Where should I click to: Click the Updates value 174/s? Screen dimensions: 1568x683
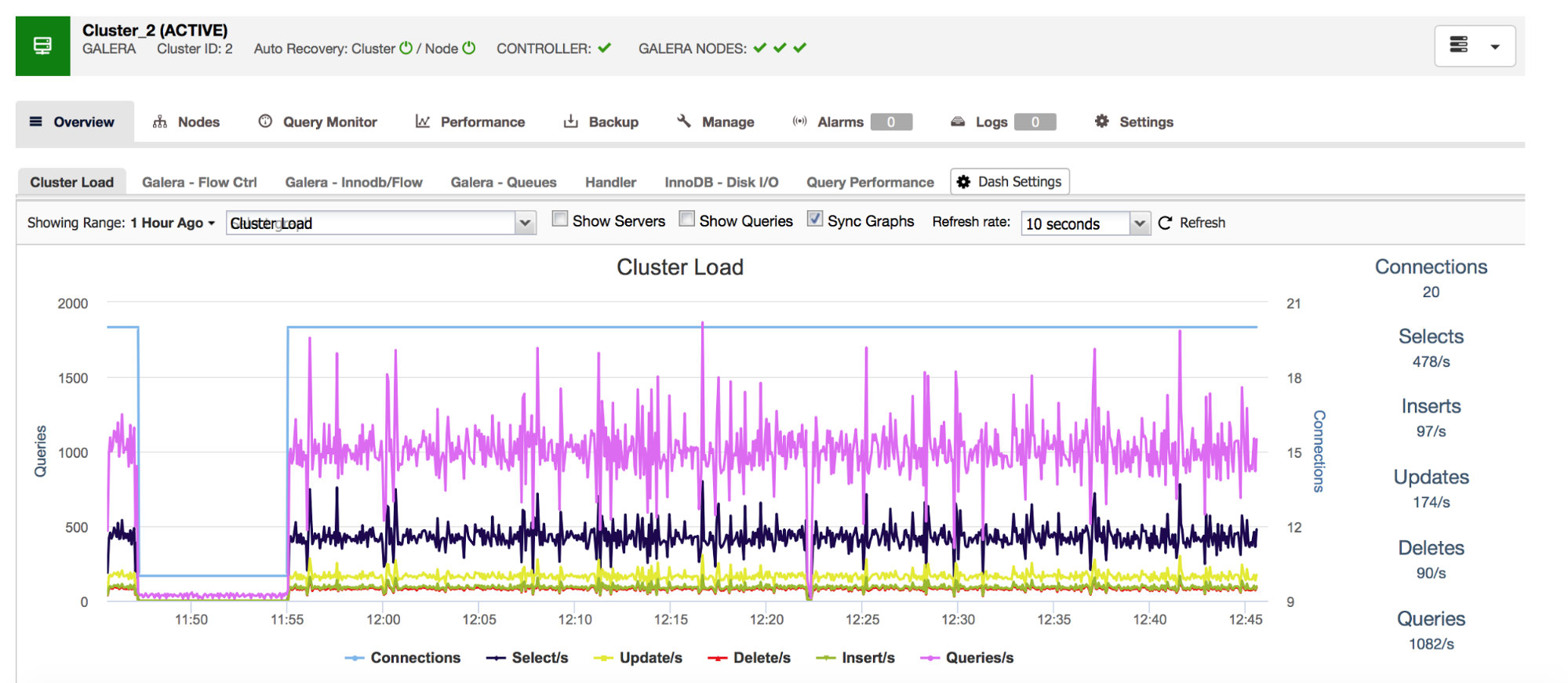1431,502
